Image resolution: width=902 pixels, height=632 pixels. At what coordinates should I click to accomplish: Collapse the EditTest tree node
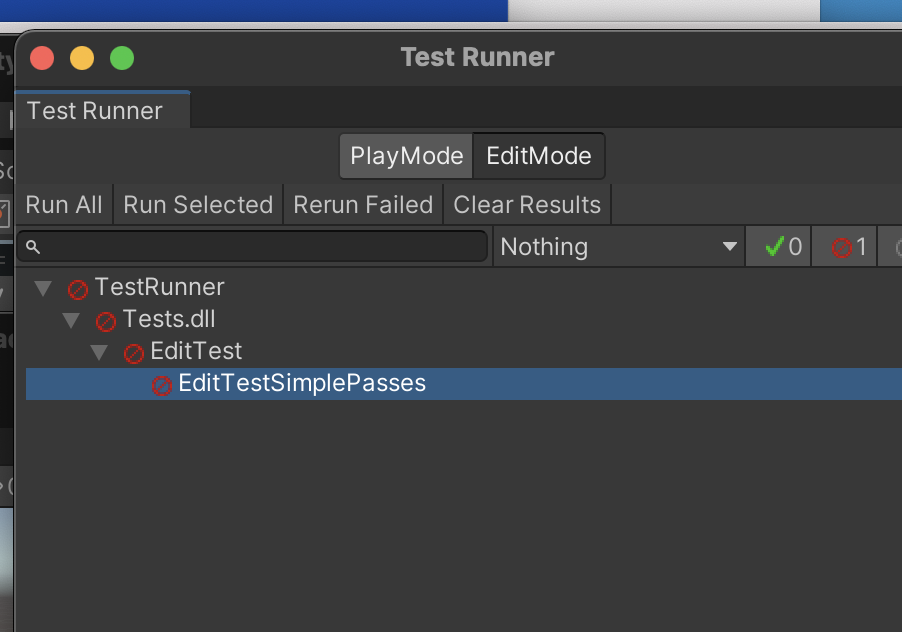[x=99, y=353]
